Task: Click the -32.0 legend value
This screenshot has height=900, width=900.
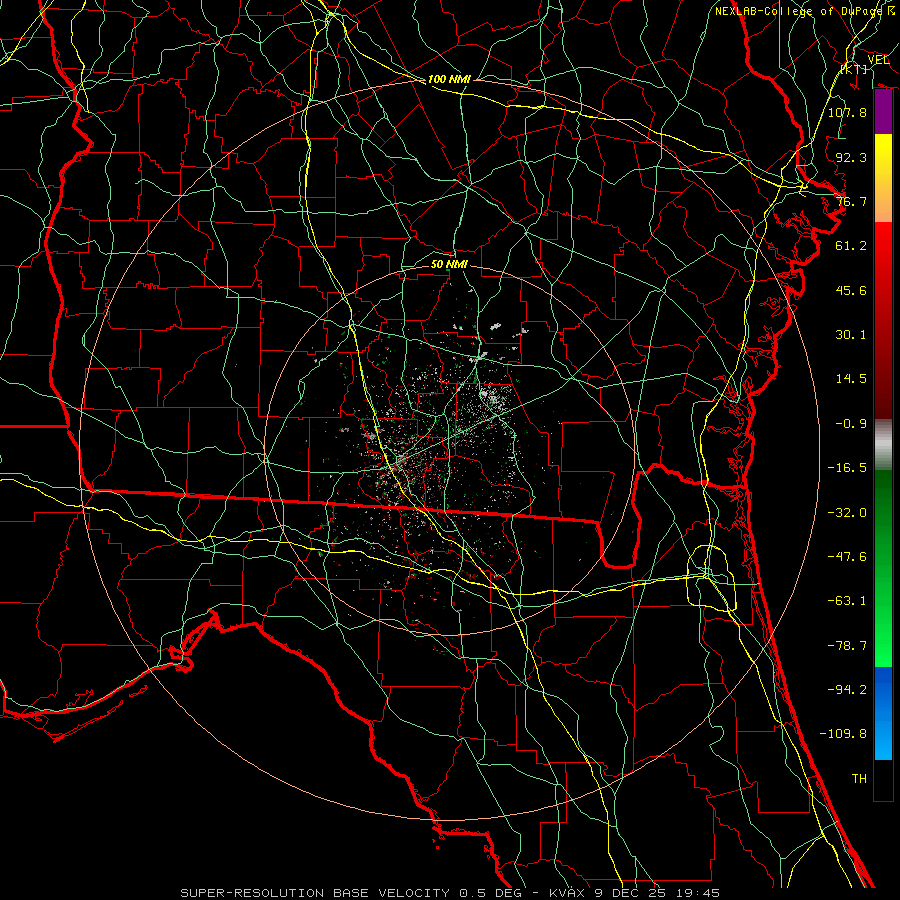Action: point(847,513)
